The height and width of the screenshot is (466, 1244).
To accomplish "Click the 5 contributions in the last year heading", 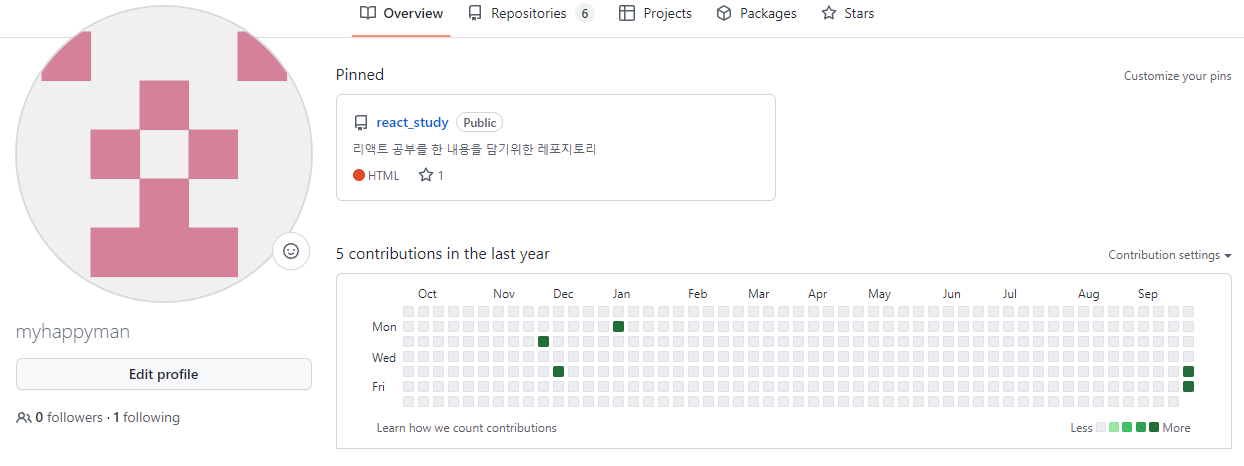I will pyautogui.click(x=443, y=254).
